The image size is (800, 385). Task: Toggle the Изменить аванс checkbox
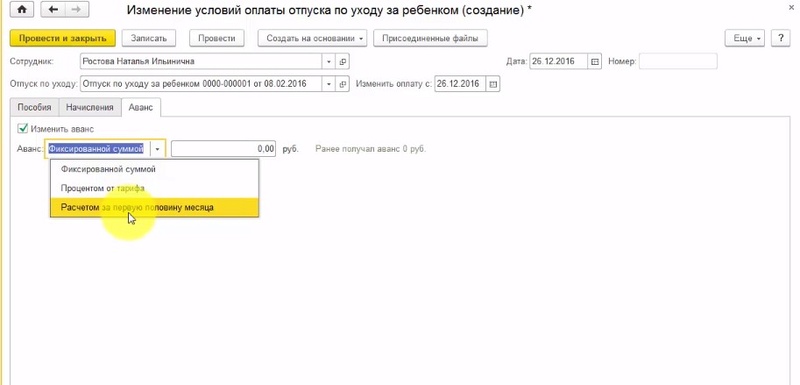[22, 129]
